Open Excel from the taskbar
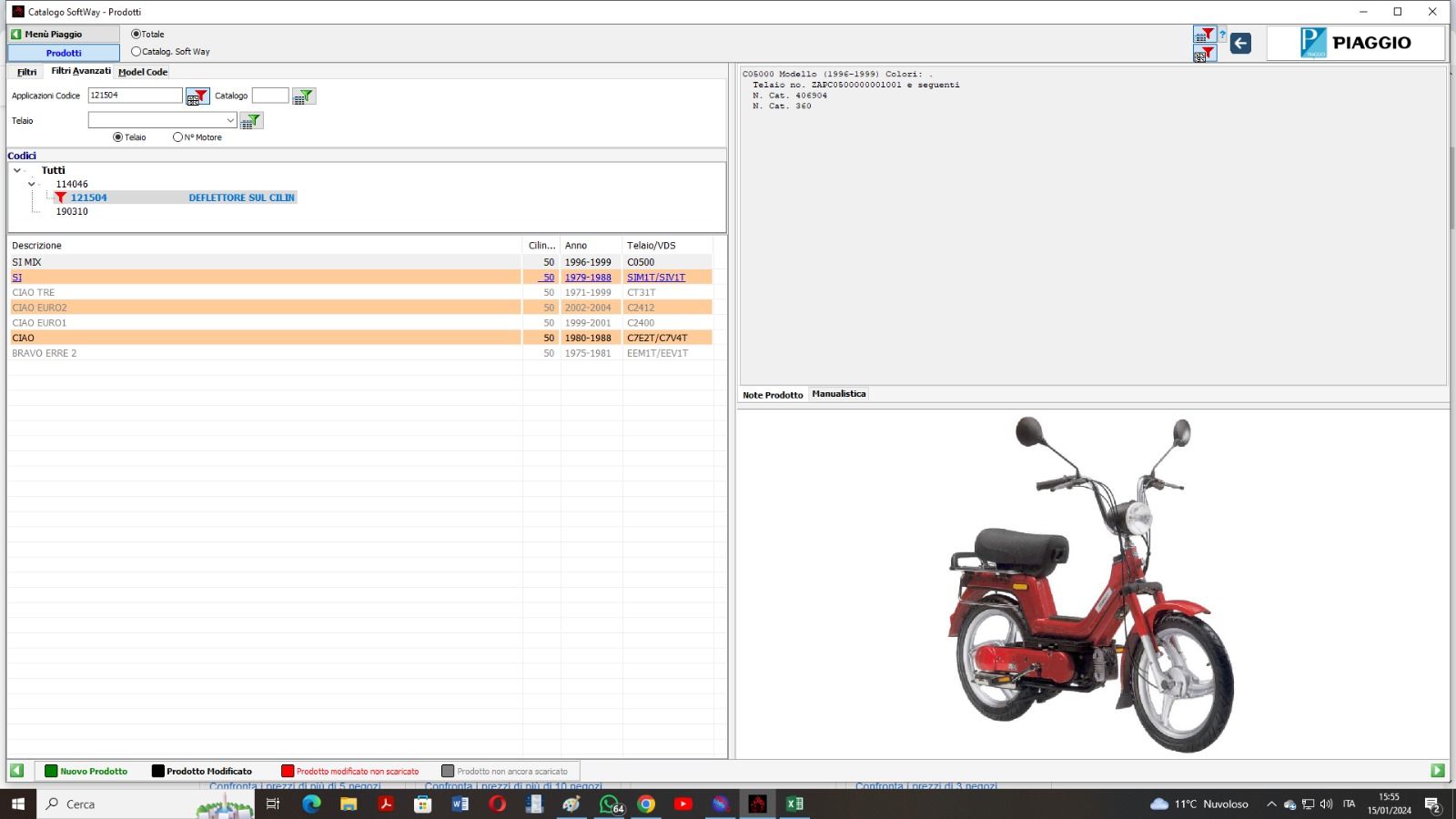The image size is (1456, 819). point(794,804)
